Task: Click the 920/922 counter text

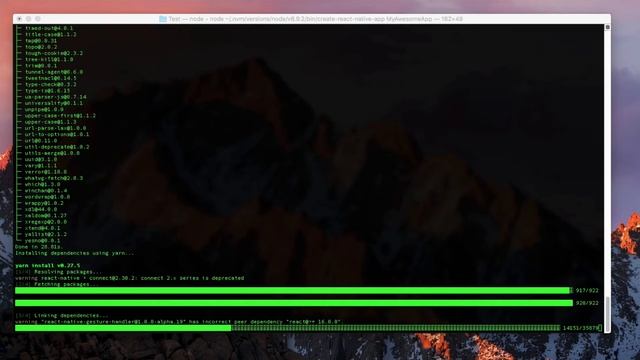Action: (x=587, y=303)
